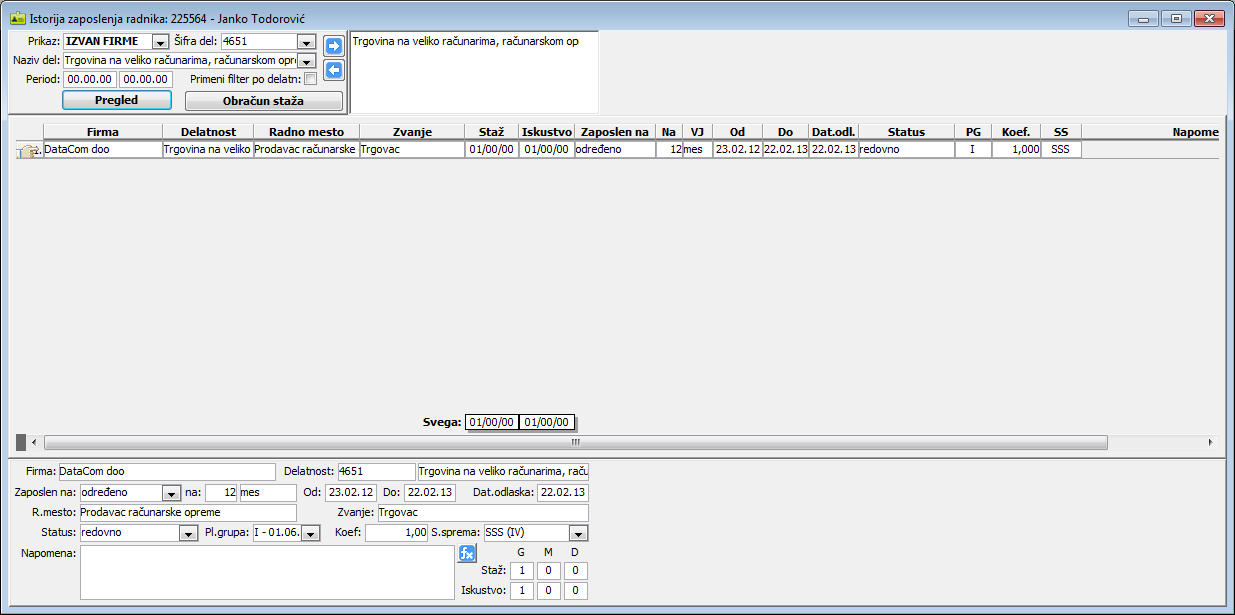Click the row hand icon before DataCom doo
The width and height of the screenshot is (1235, 615).
27,150
